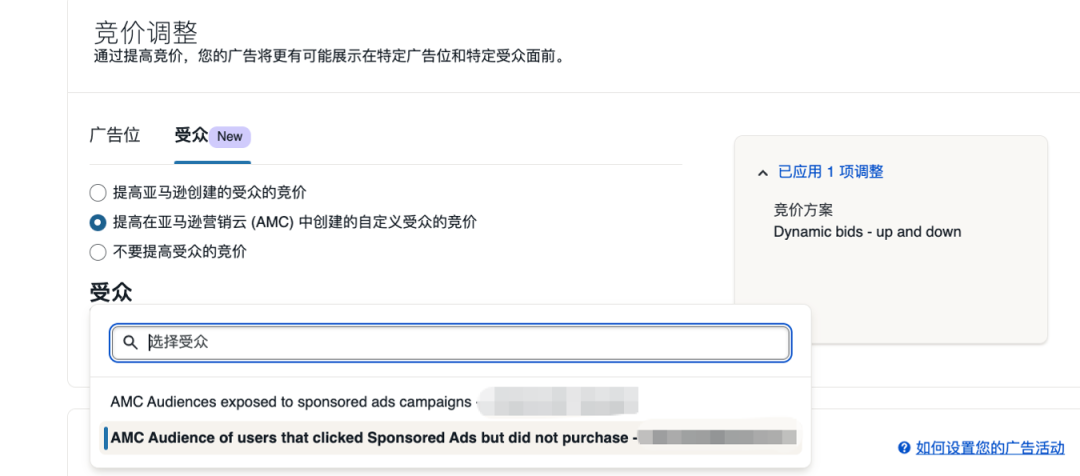Viewport: 1080px width, 476px height.
Task: Open the 如何设置您的广告活动 help link
Action: tap(990, 448)
